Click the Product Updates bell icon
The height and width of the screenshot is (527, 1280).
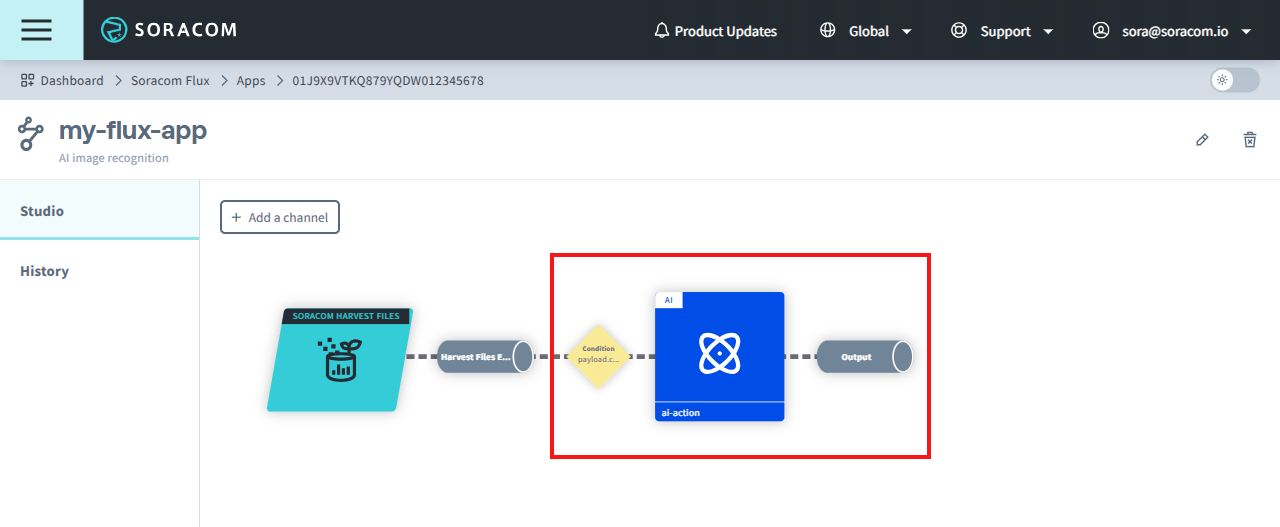661,31
